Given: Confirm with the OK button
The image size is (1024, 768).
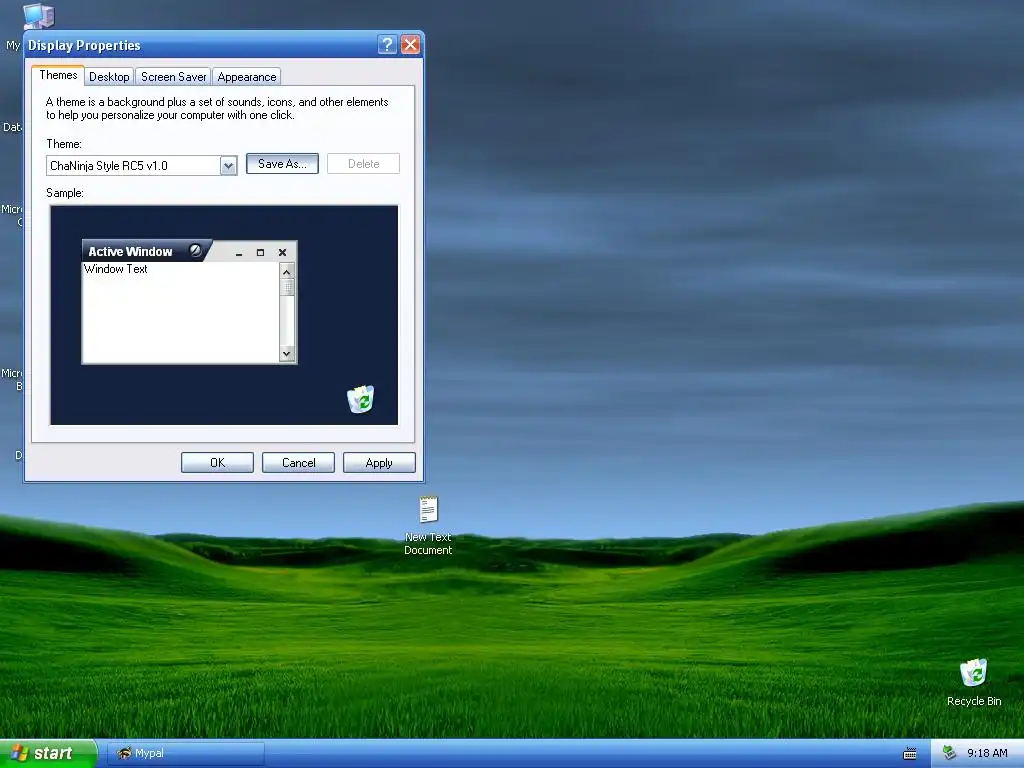Looking at the screenshot, I should coord(217,462).
